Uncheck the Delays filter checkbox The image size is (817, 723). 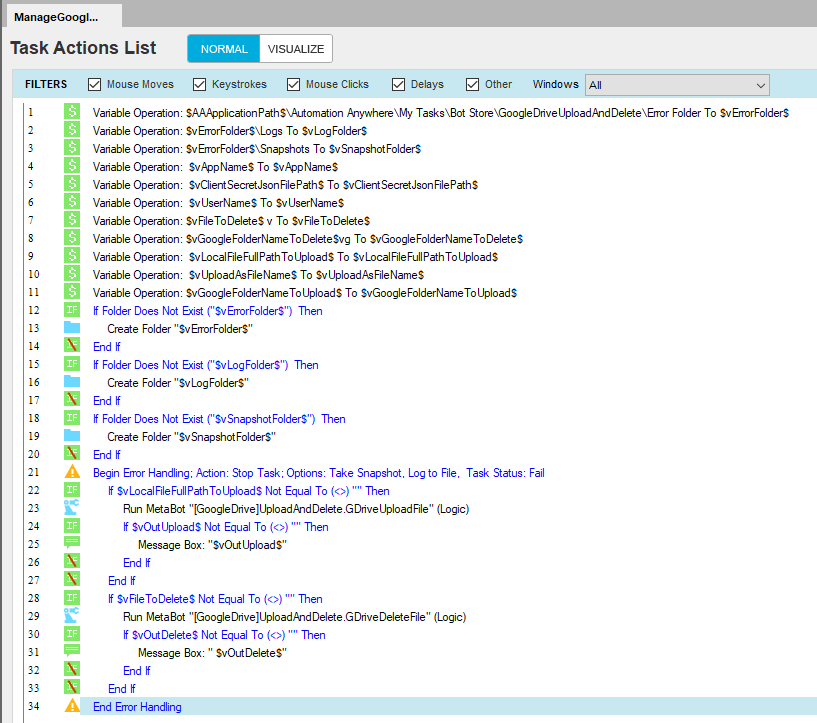click(399, 85)
